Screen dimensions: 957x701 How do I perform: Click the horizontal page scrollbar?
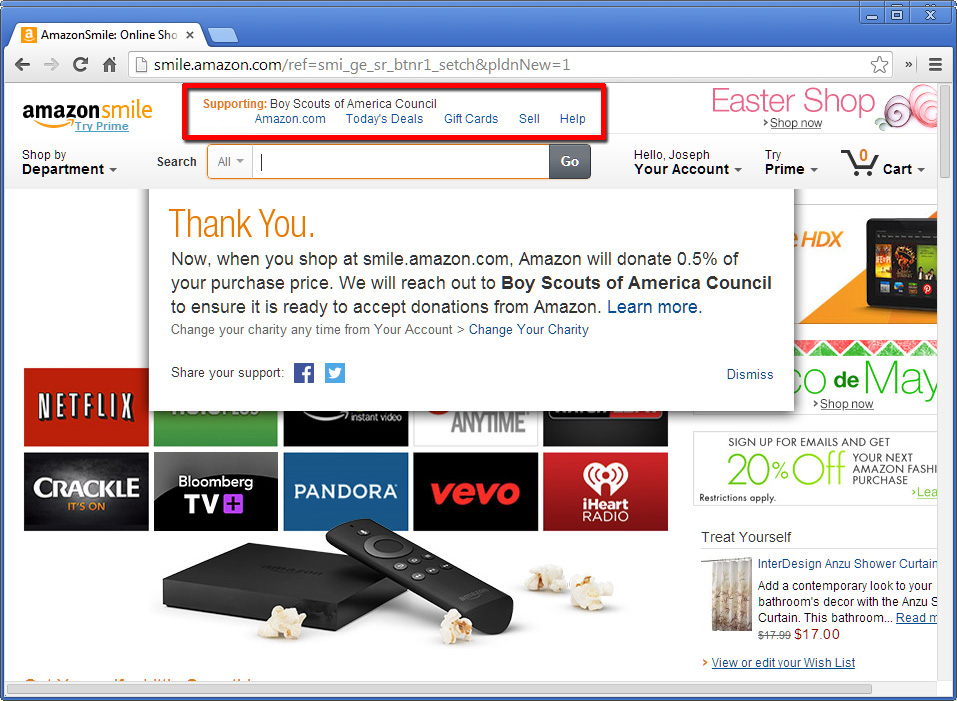point(439,689)
